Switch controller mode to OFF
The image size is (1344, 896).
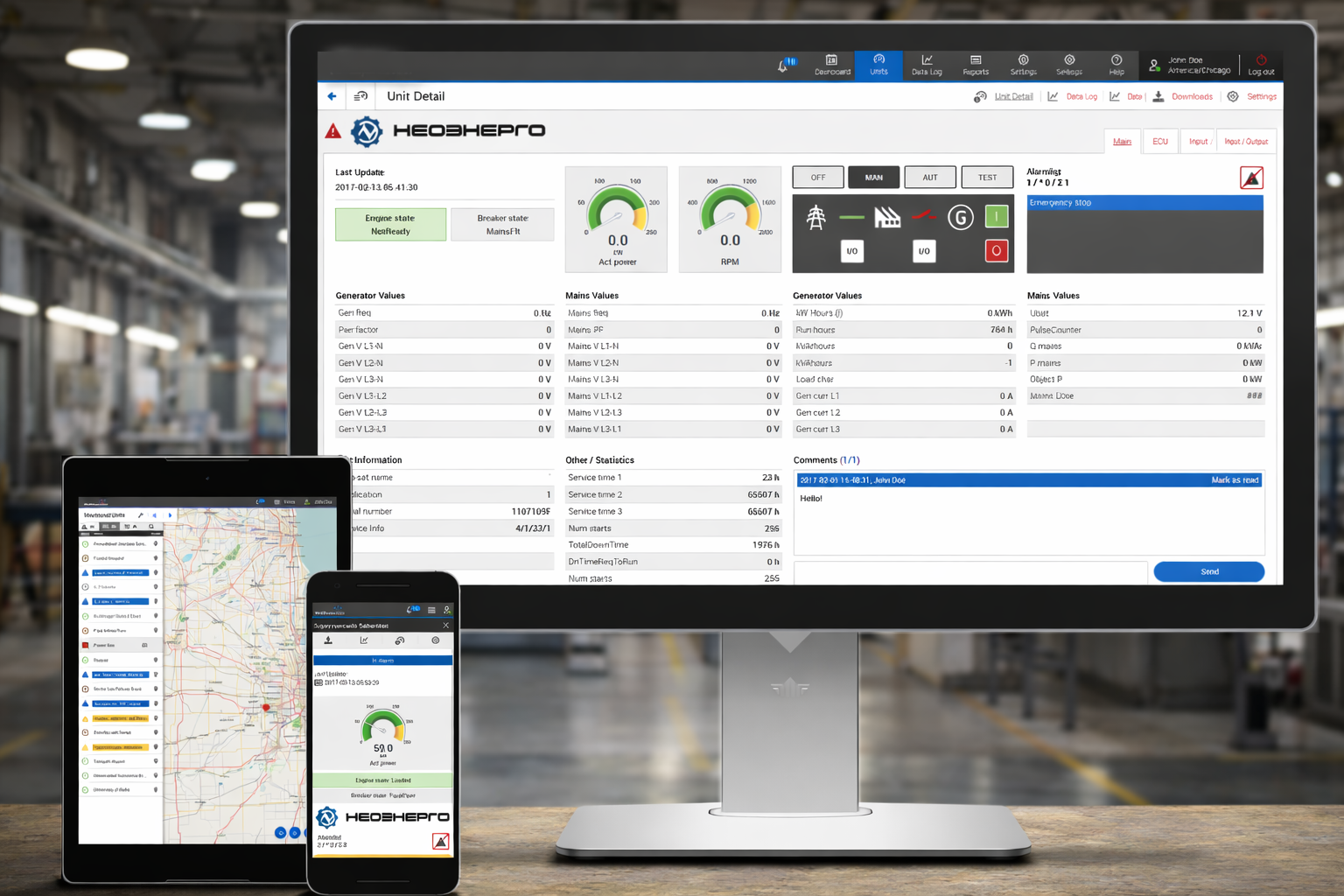(x=817, y=178)
